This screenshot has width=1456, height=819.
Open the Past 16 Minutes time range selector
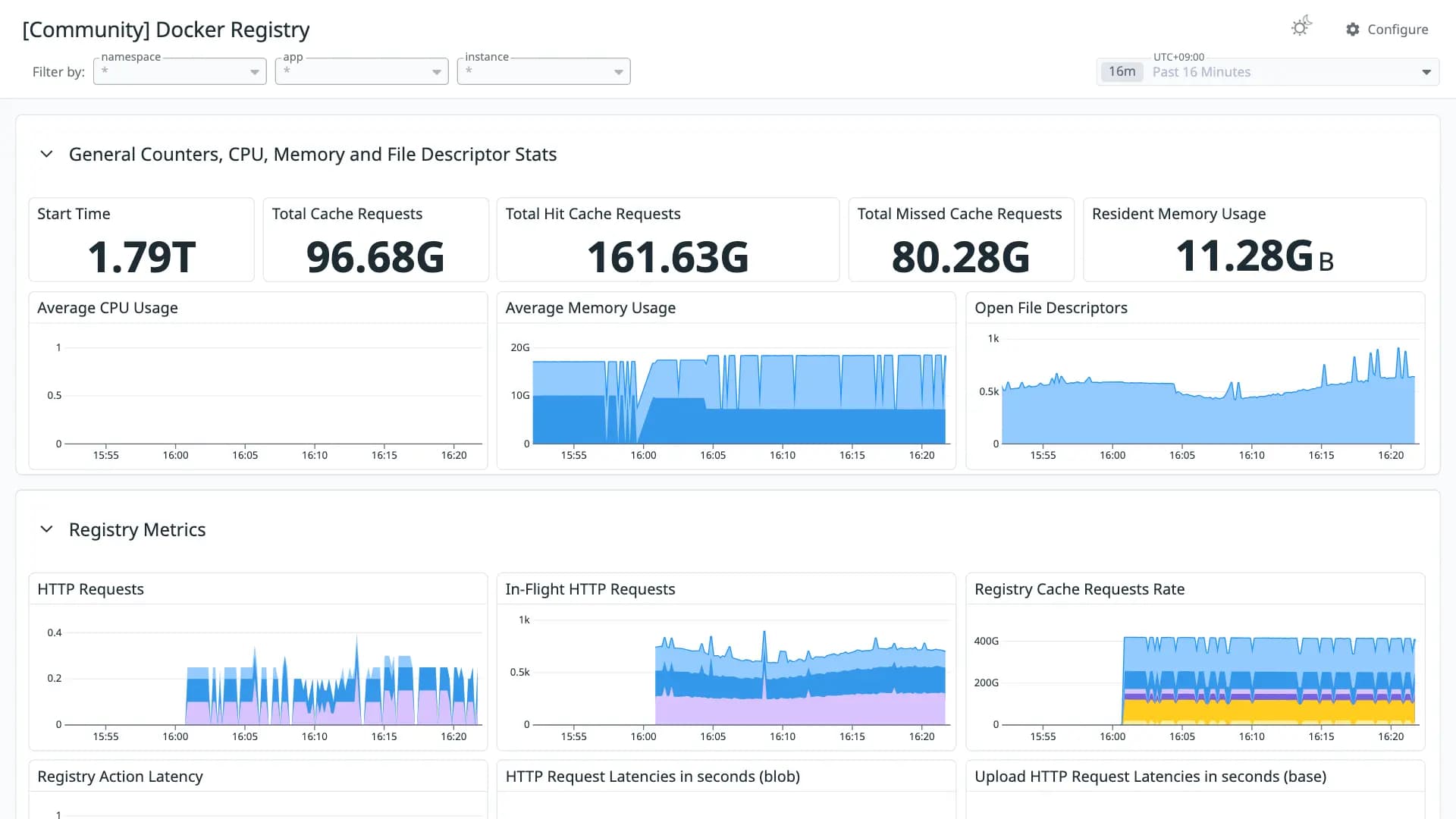point(1268,71)
